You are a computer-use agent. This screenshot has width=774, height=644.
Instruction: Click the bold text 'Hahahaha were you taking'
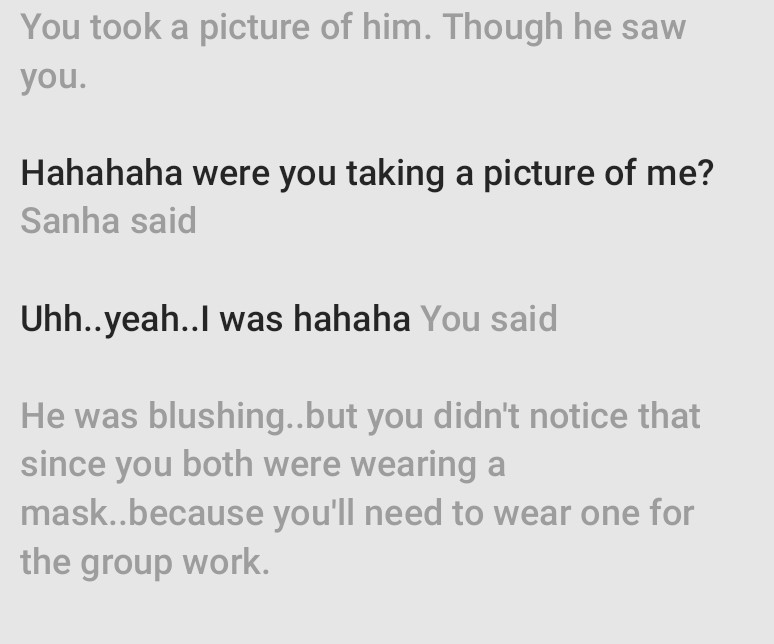(x=232, y=174)
